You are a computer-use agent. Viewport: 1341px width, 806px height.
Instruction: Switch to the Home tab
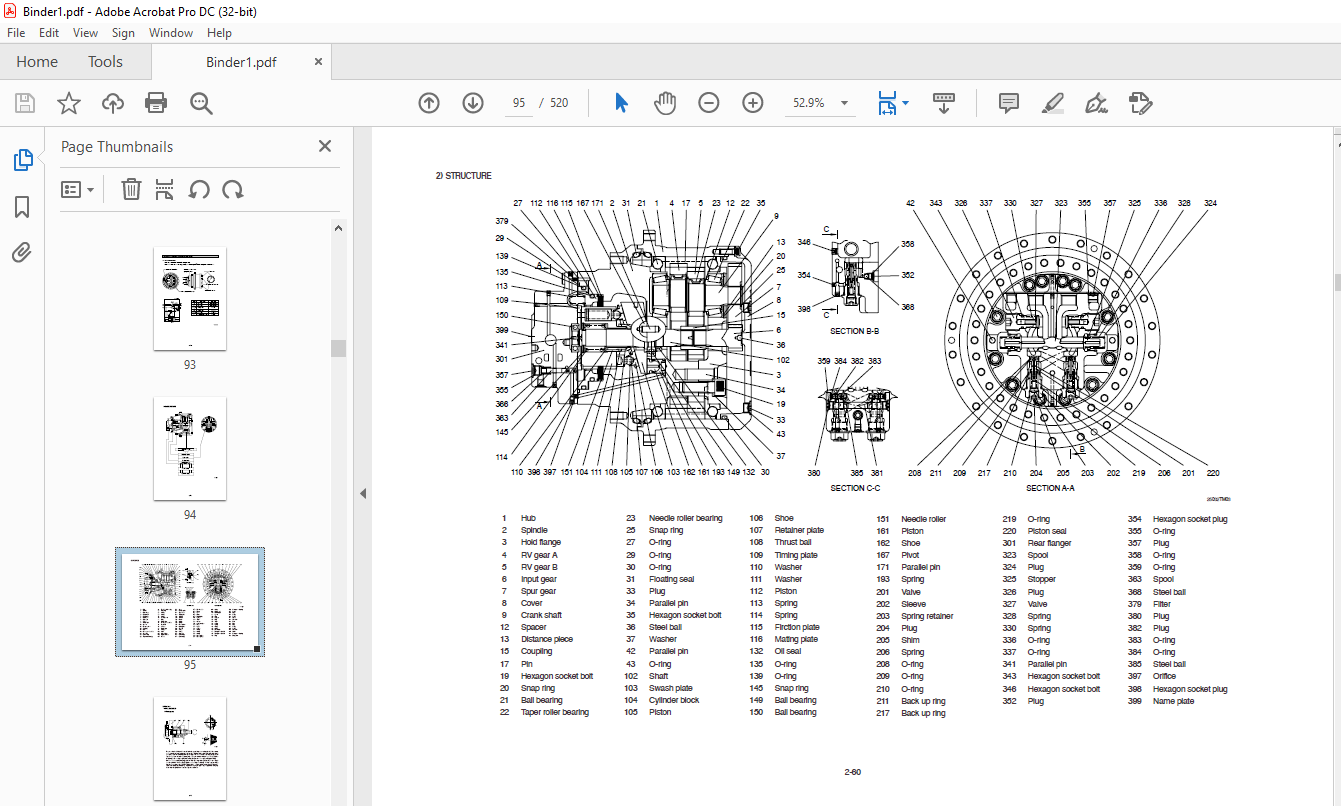(37, 62)
